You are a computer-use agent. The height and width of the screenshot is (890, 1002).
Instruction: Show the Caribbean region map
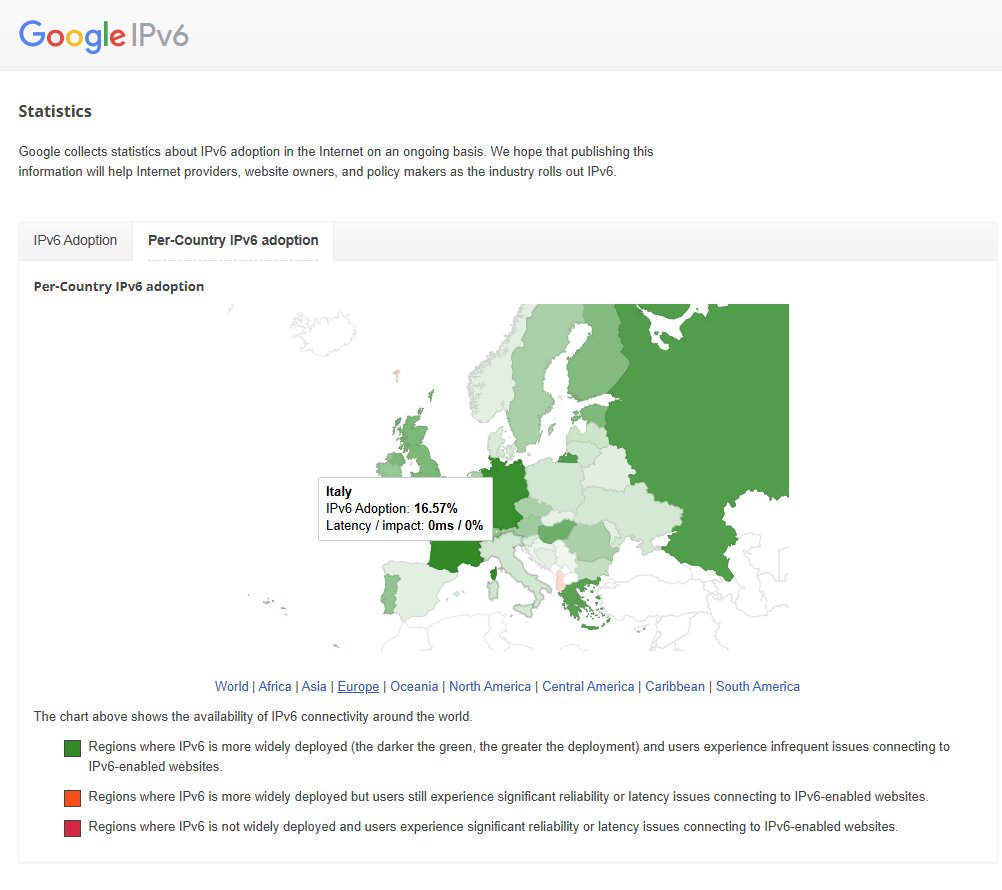pyautogui.click(x=675, y=687)
